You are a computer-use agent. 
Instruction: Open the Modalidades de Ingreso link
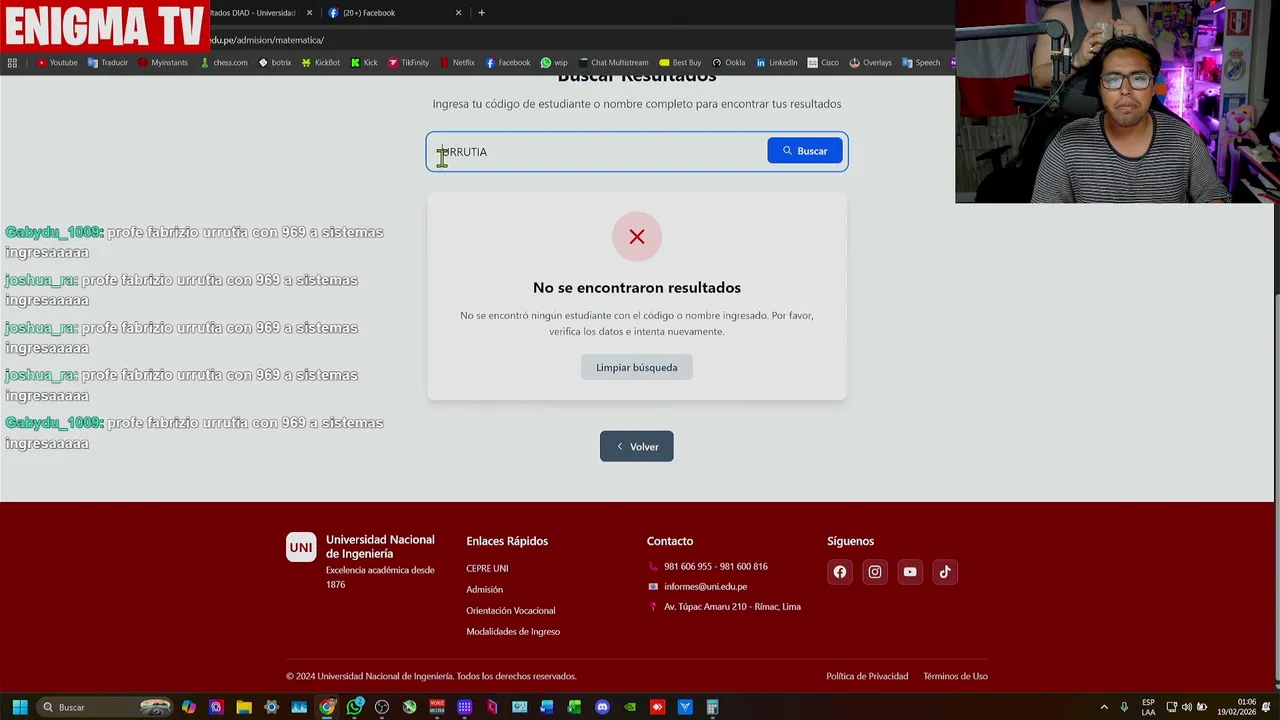(513, 631)
